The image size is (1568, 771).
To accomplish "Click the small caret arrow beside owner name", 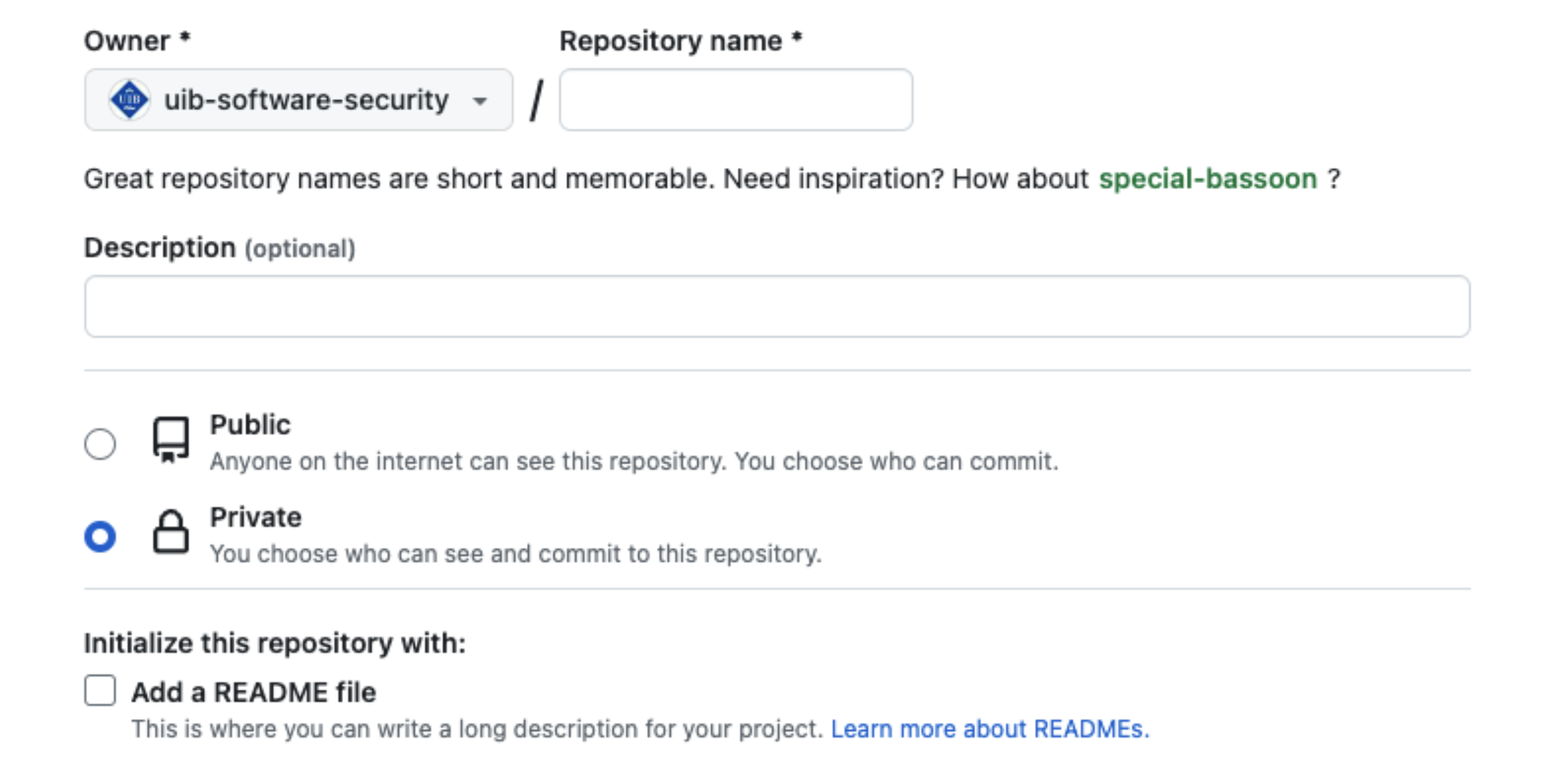I will (480, 101).
